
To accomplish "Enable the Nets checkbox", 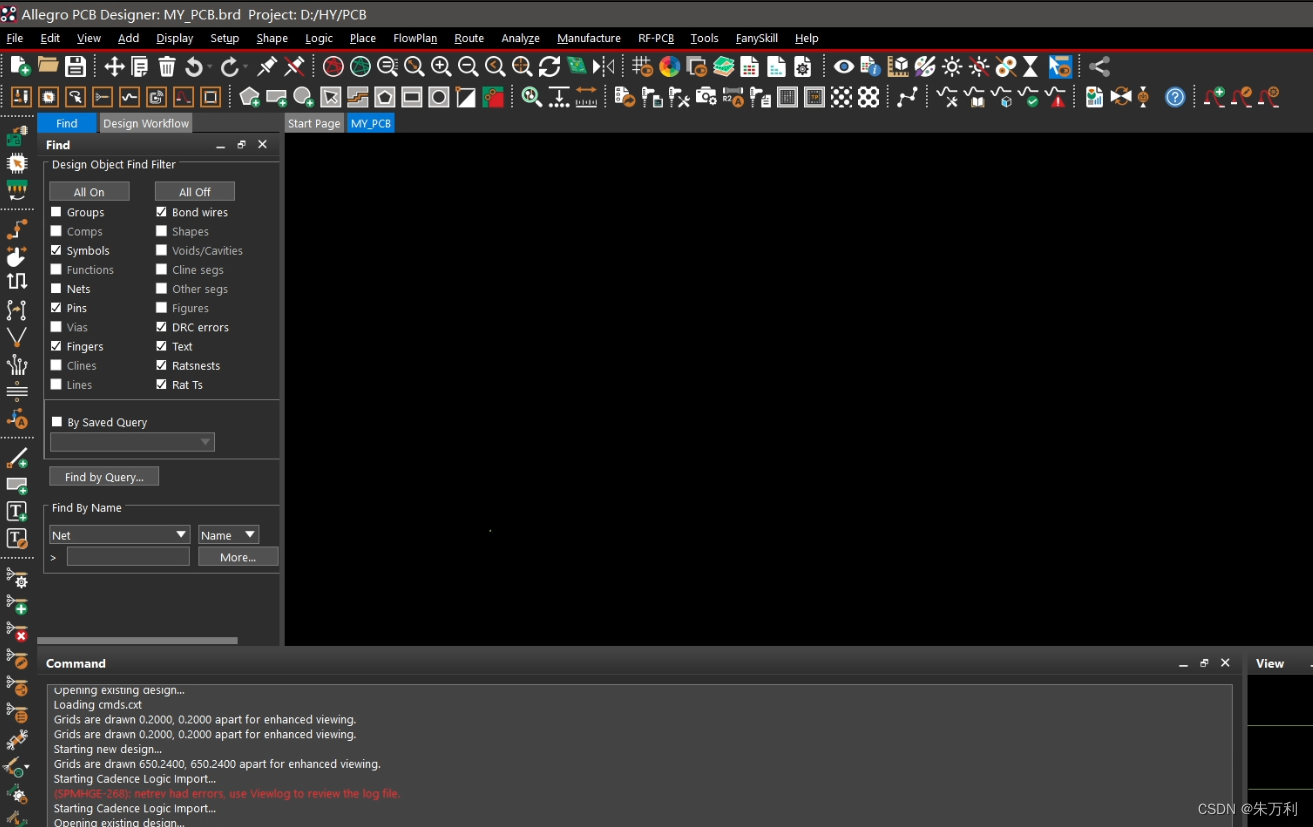I will tap(57, 288).
